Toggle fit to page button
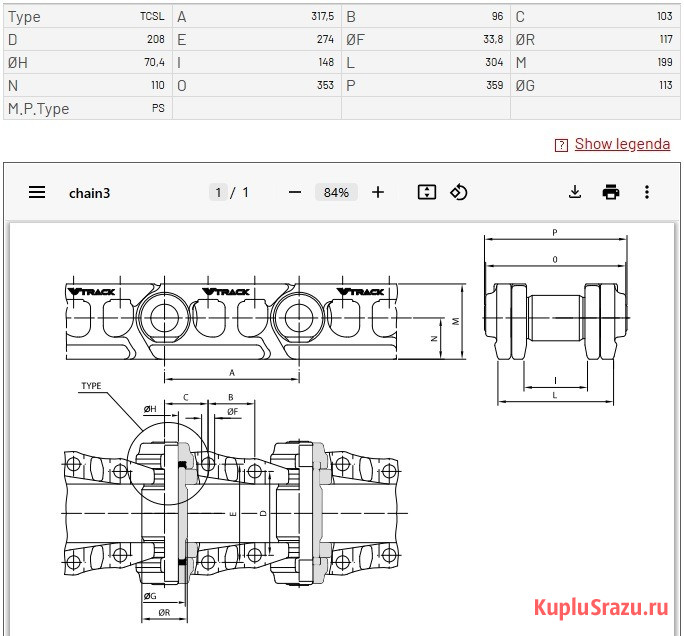The width and height of the screenshot is (684, 636). click(x=427, y=192)
